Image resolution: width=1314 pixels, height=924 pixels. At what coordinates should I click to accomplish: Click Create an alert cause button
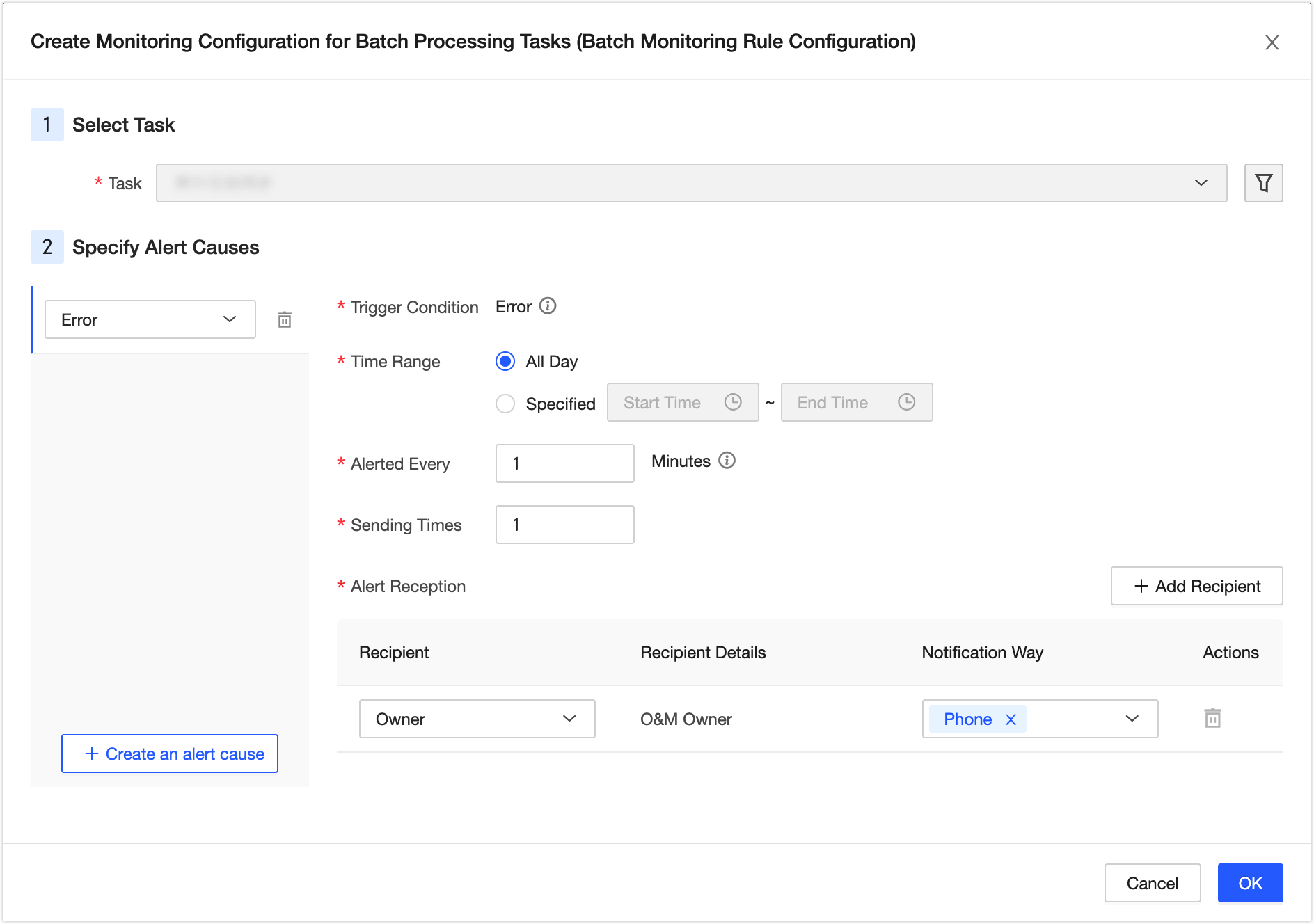pos(170,754)
